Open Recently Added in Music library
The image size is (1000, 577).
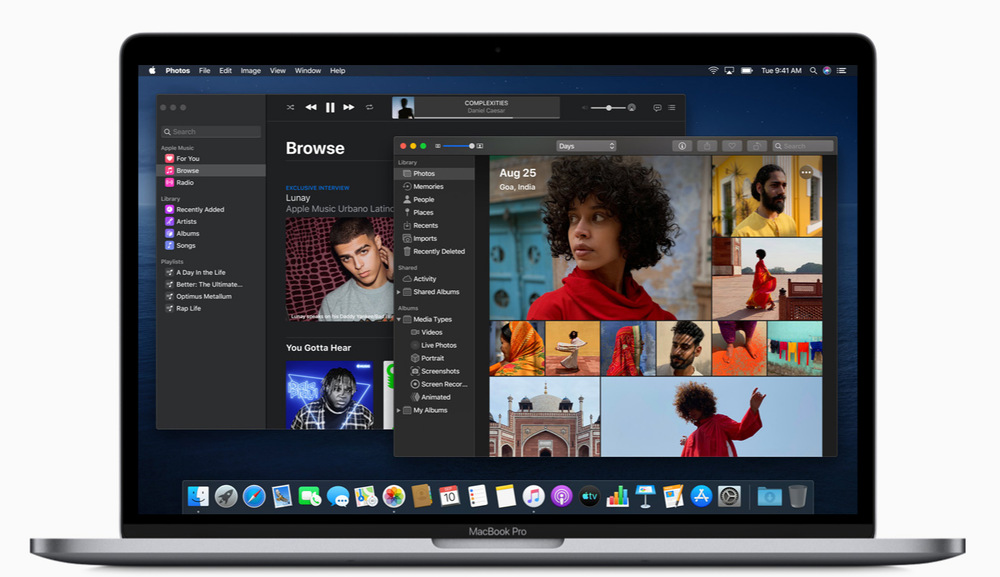click(x=211, y=209)
